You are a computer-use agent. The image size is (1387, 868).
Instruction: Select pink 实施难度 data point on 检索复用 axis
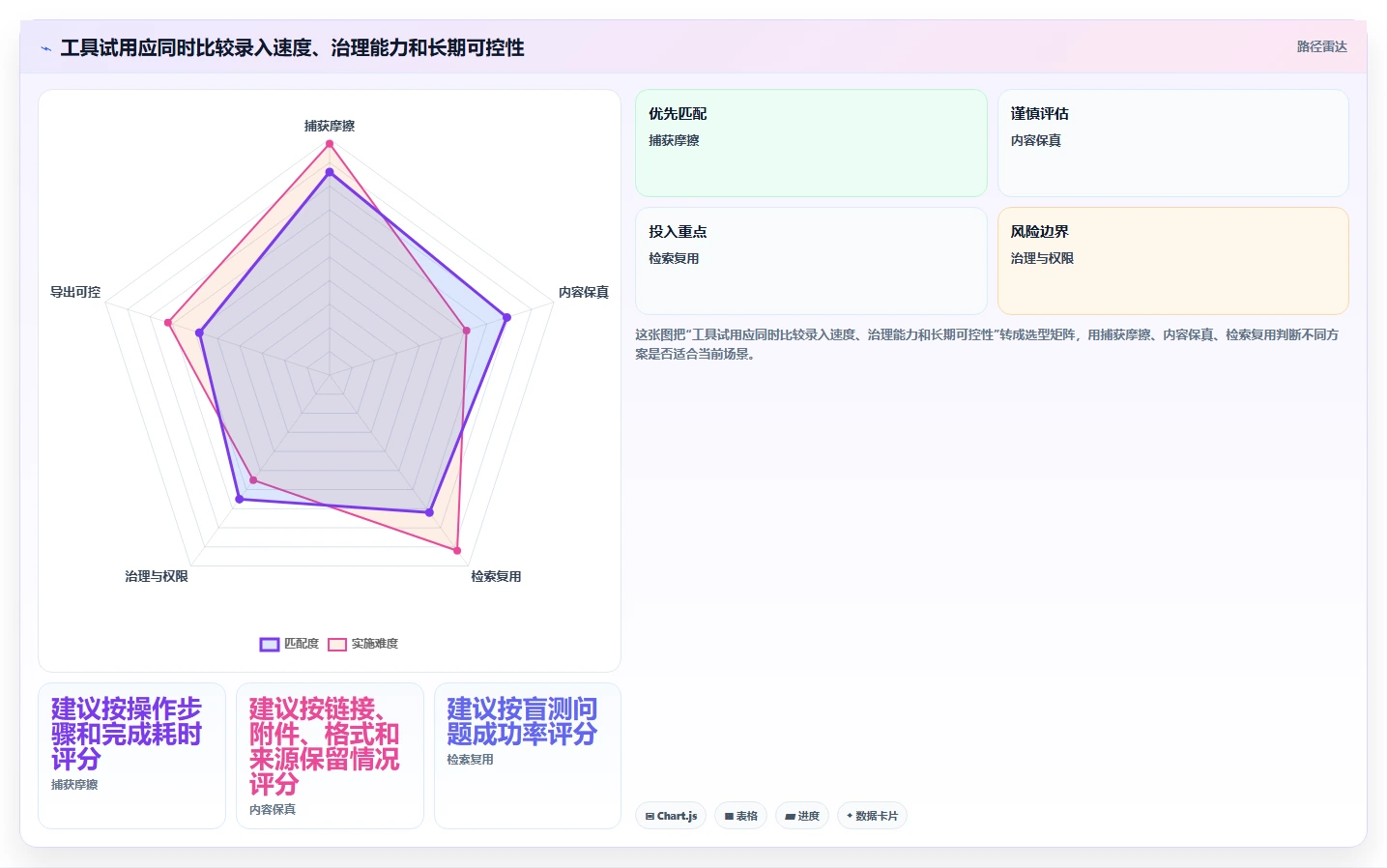pos(458,551)
